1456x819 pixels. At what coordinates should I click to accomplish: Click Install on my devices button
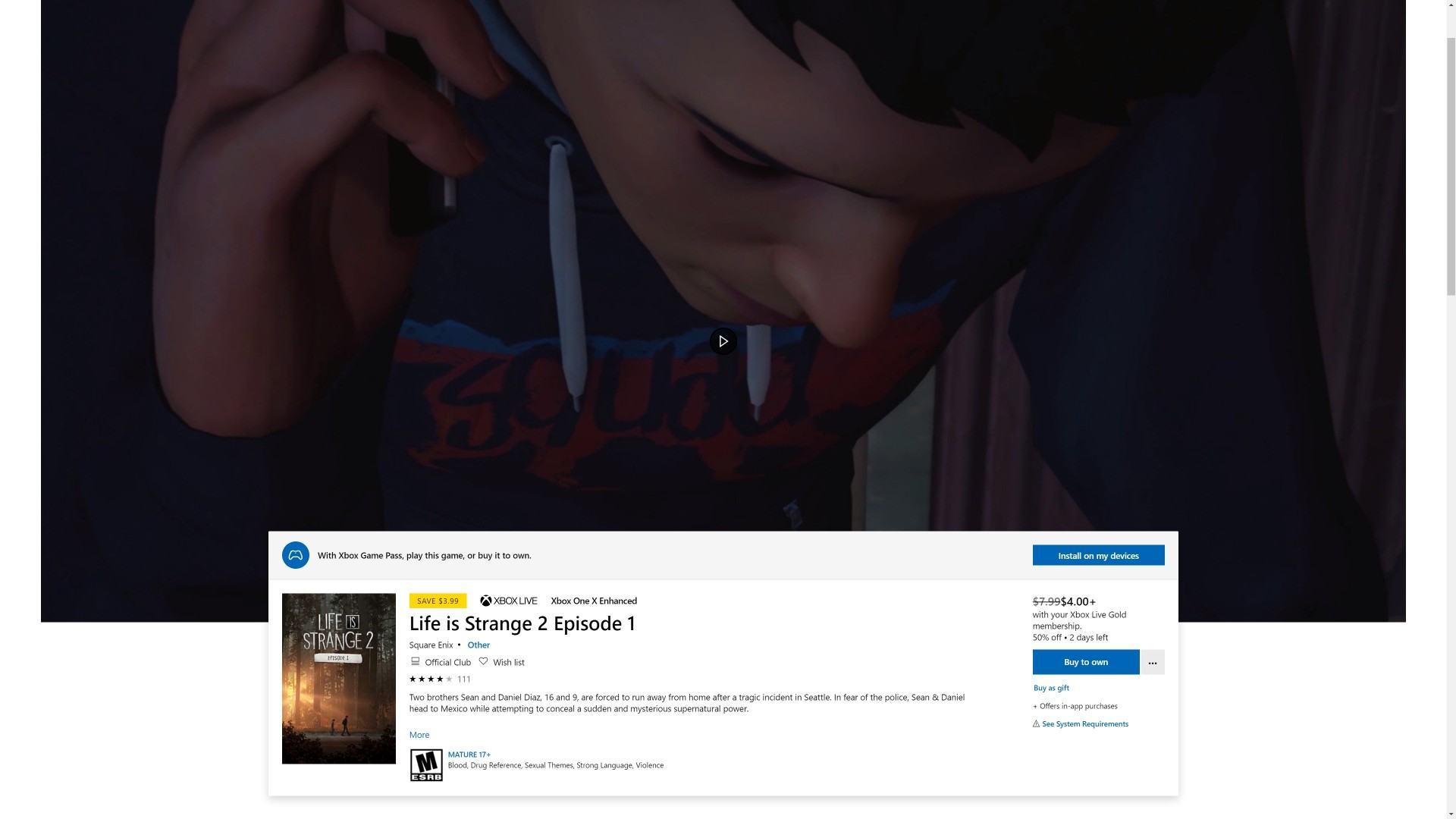[x=1098, y=555]
